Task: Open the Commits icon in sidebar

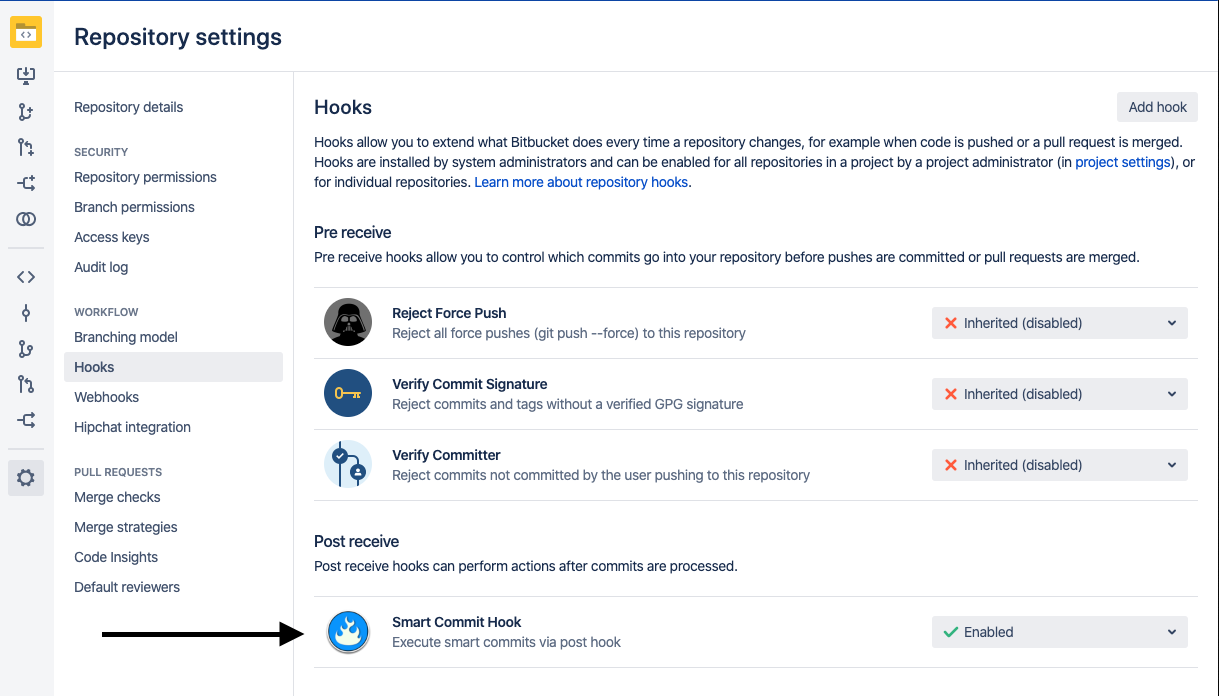Action: click(26, 313)
